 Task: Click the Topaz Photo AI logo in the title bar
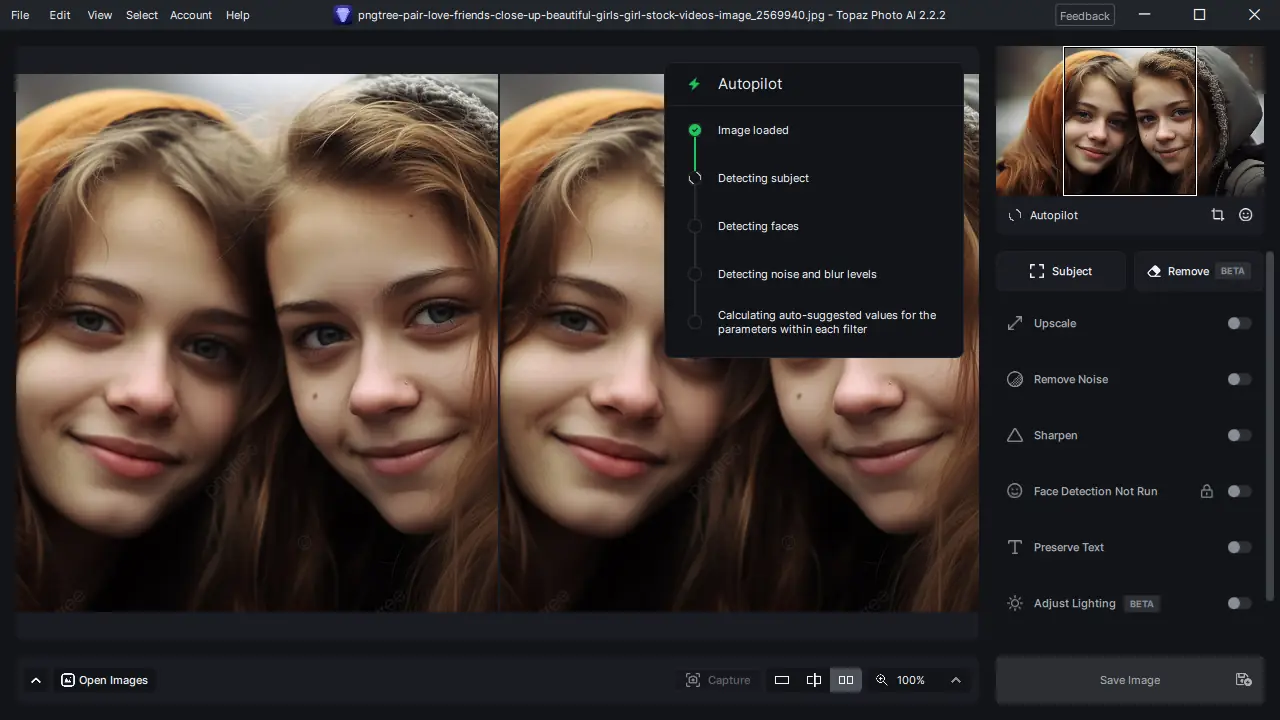click(x=343, y=15)
